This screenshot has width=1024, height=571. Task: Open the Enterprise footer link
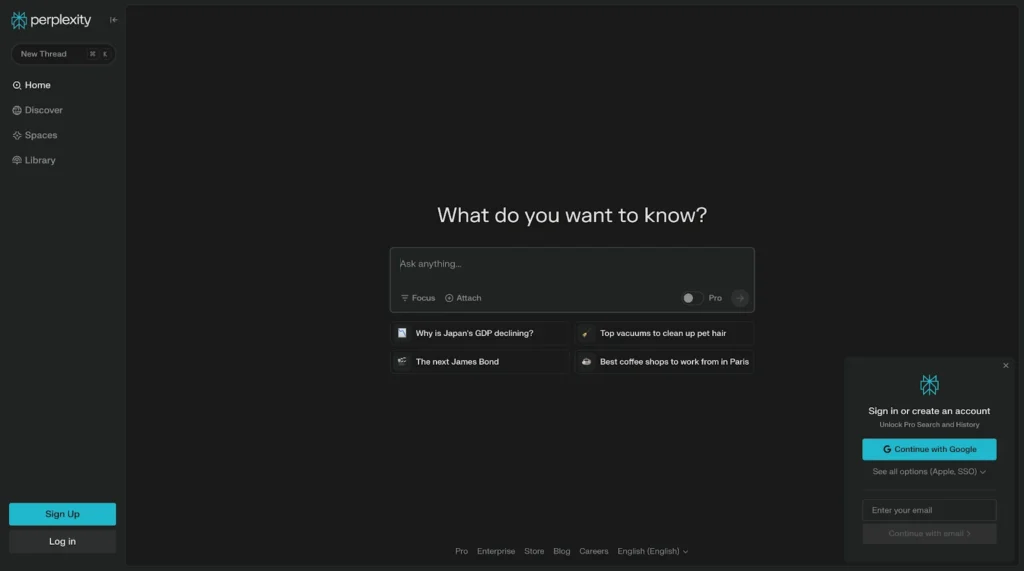click(x=496, y=551)
